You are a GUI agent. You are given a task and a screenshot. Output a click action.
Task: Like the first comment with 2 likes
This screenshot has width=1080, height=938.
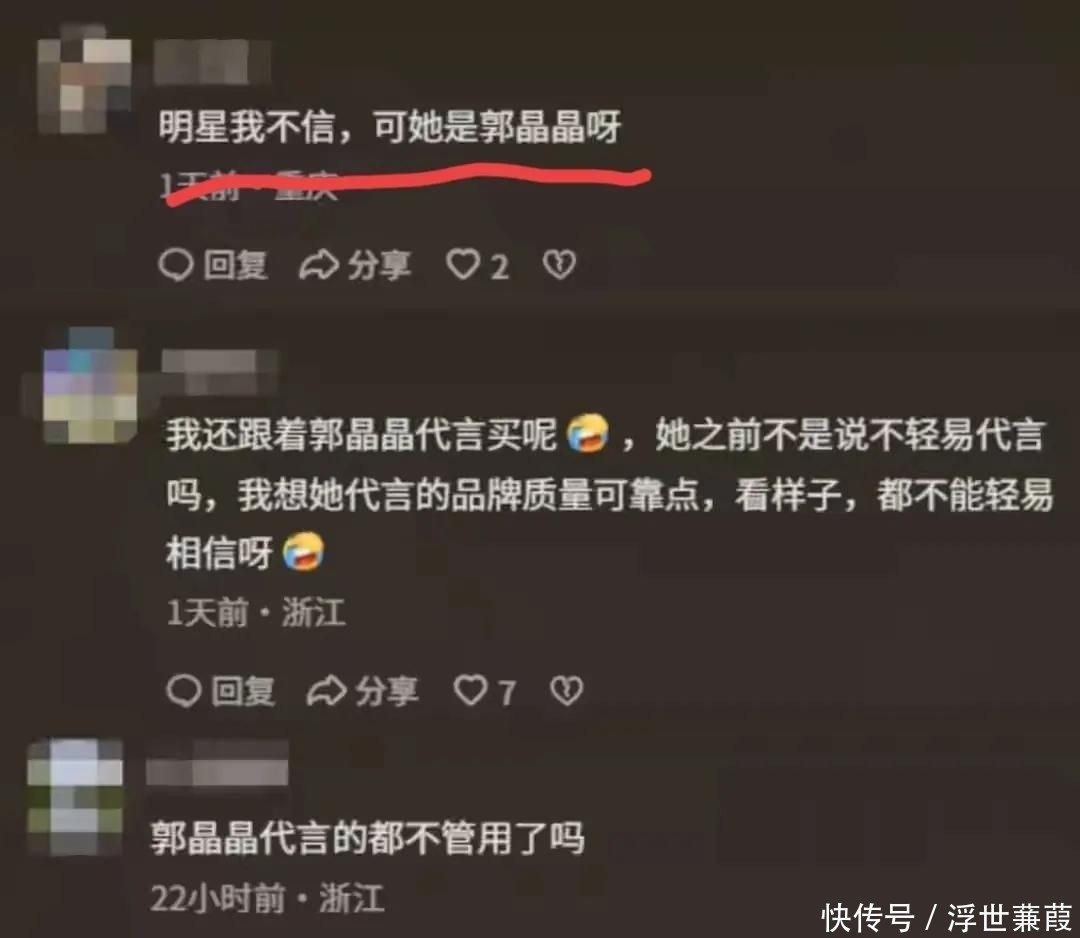pyautogui.click(x=462, y=264)
